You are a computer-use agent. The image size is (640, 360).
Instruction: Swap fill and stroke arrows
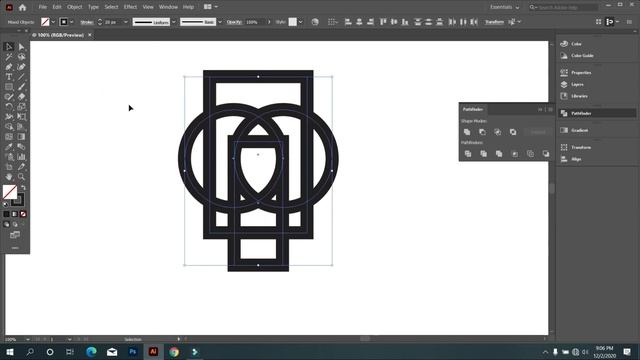pos(23,188)
